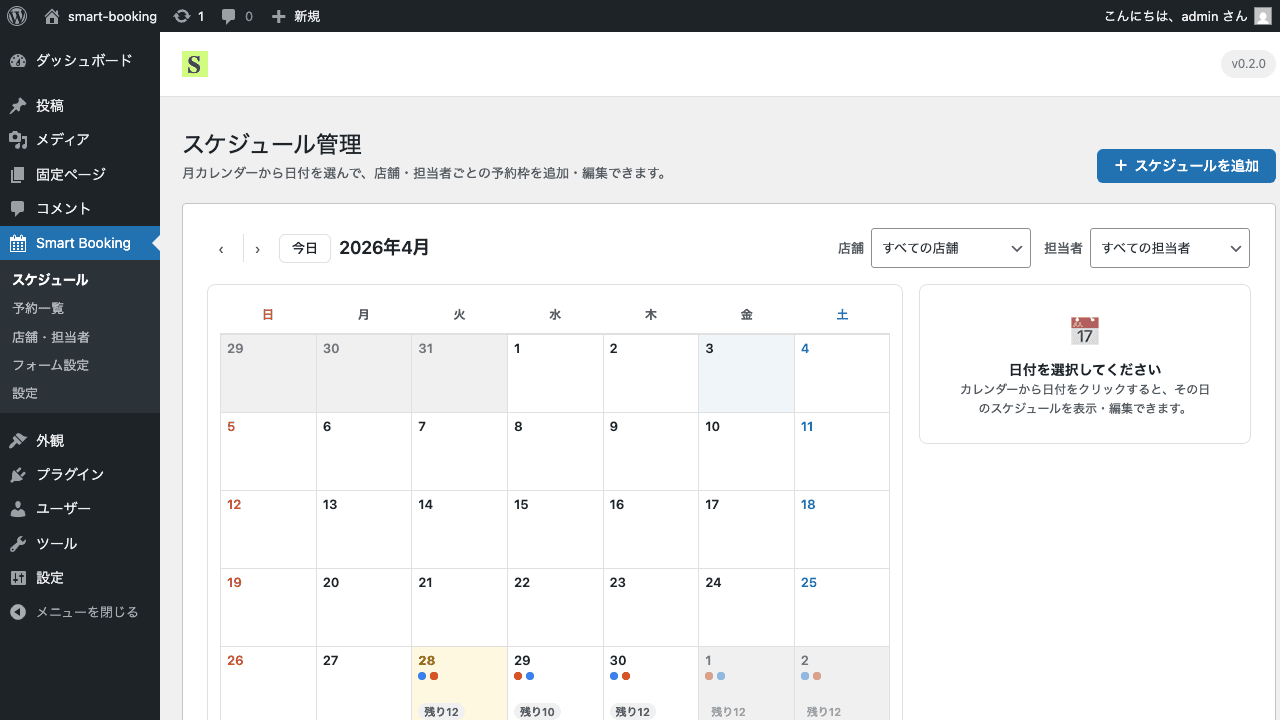Jump to today using the 今日 button
Screen dimensions: 1280x720
click(305, 248)
